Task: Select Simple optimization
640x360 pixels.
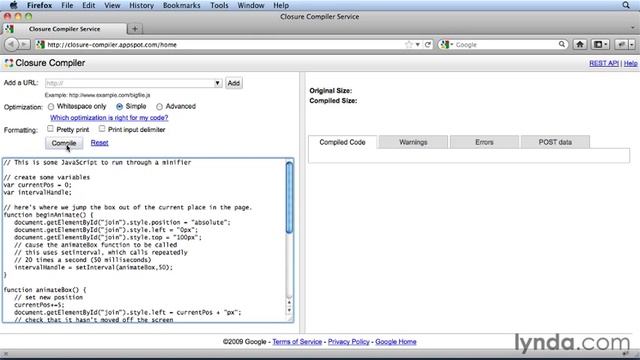Action: pos(119,107)
